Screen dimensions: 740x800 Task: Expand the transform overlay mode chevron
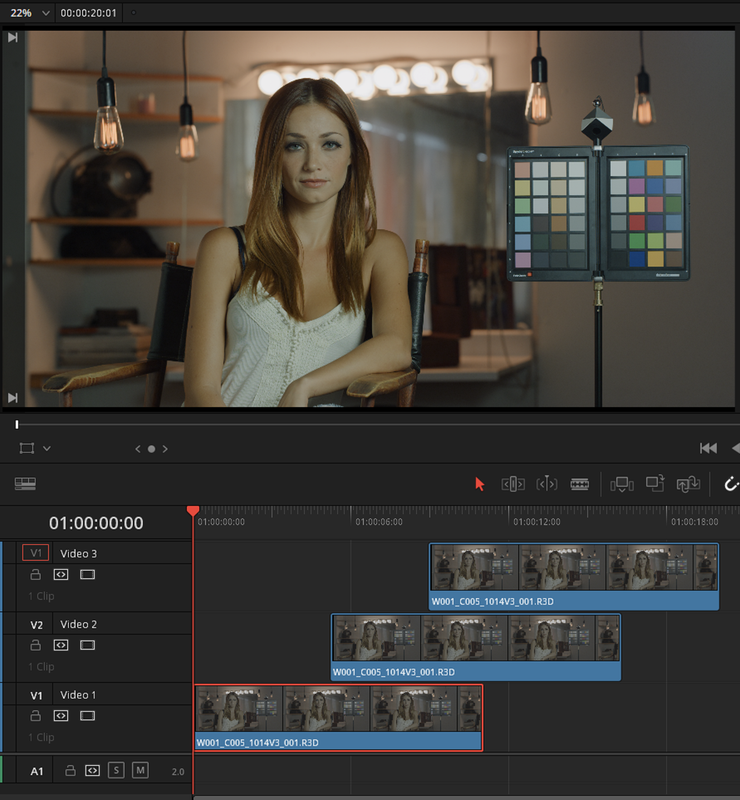click(47, 448)
